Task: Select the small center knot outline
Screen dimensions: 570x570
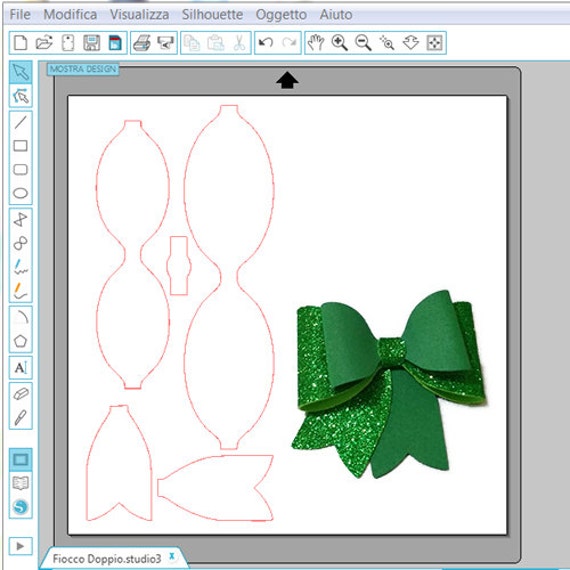Action: click(178, 266)
